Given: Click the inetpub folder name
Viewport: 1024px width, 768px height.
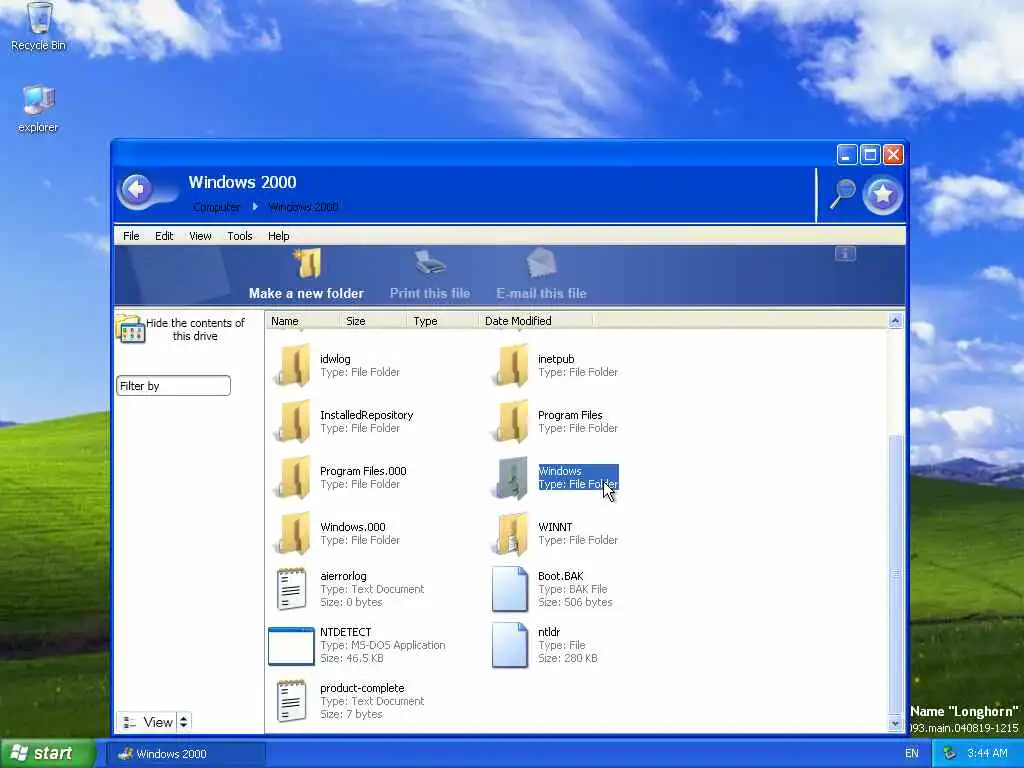Looking at the screenshot, I should point(556,359).
